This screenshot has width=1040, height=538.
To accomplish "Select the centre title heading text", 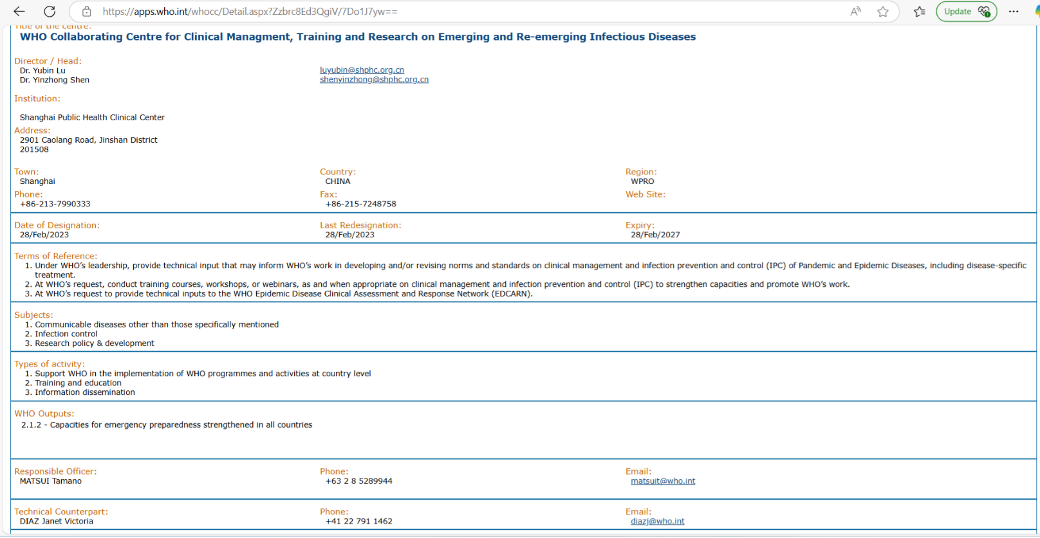I will 358,37.
